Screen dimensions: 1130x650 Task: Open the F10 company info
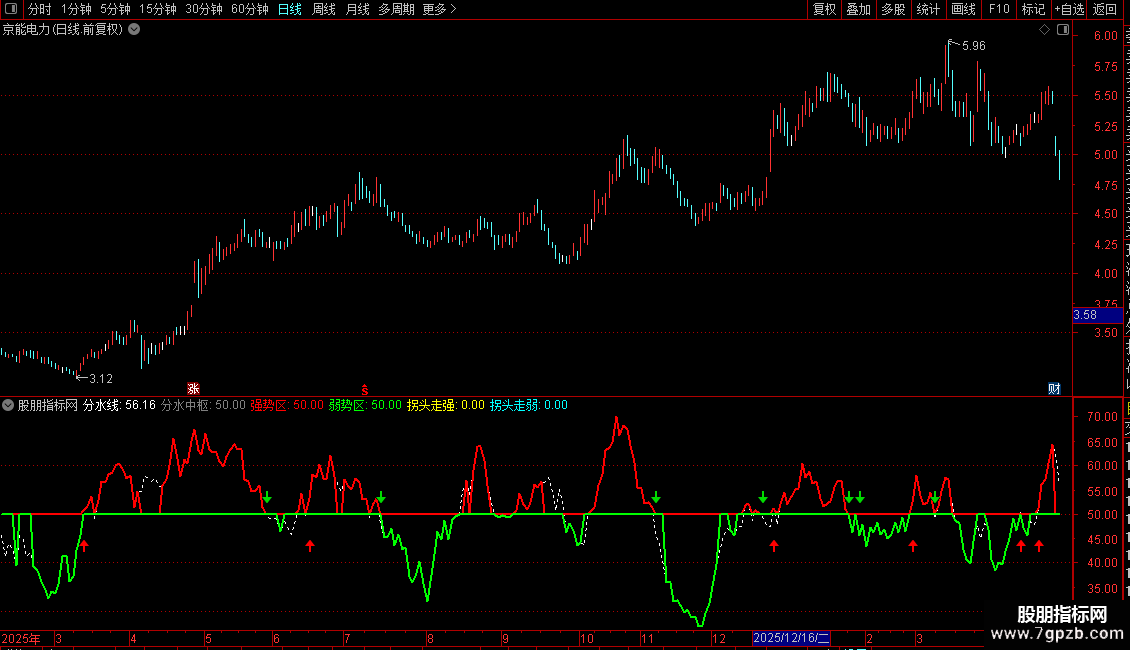click(999, 9)
